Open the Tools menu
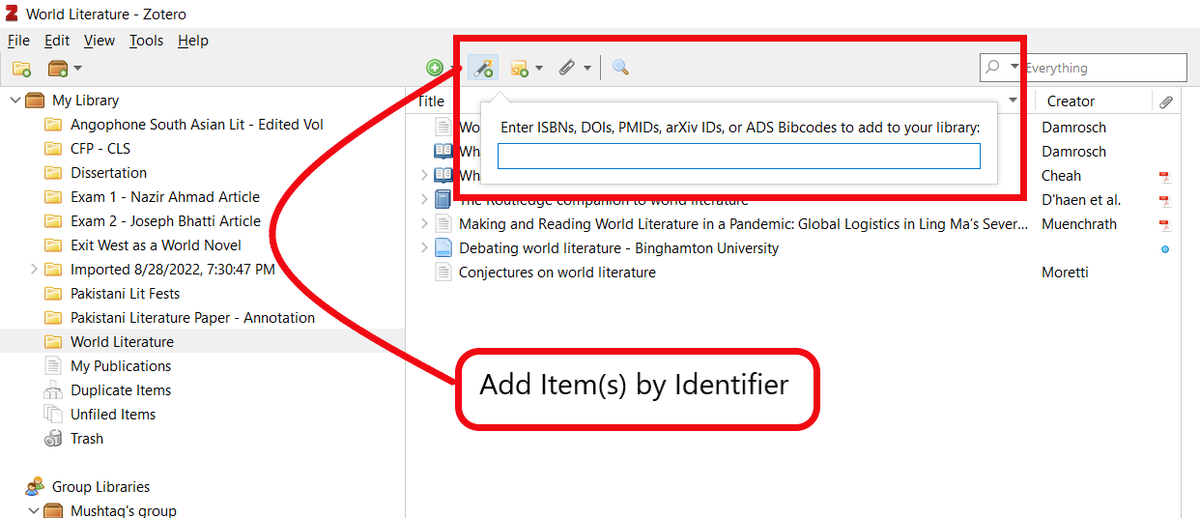Screen dimensions: 1200x518 click(x=146, y=40)
